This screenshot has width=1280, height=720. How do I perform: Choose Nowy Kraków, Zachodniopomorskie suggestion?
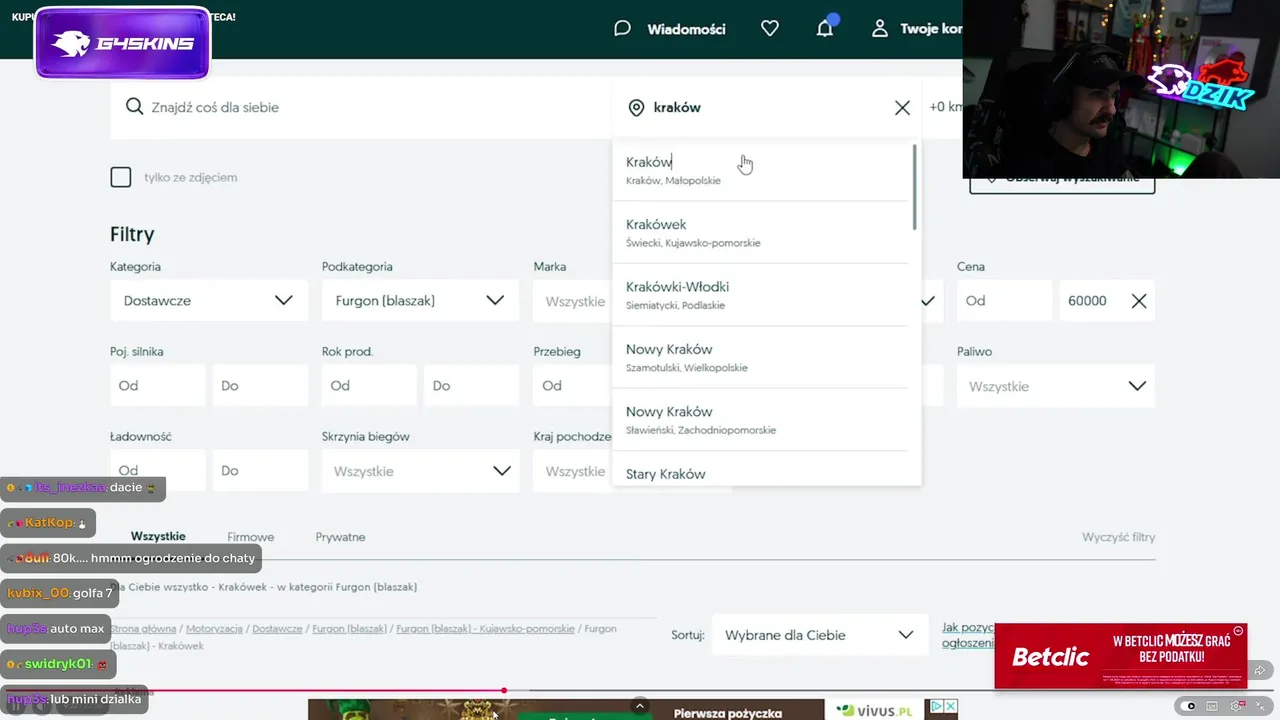(x=761, y=420)
